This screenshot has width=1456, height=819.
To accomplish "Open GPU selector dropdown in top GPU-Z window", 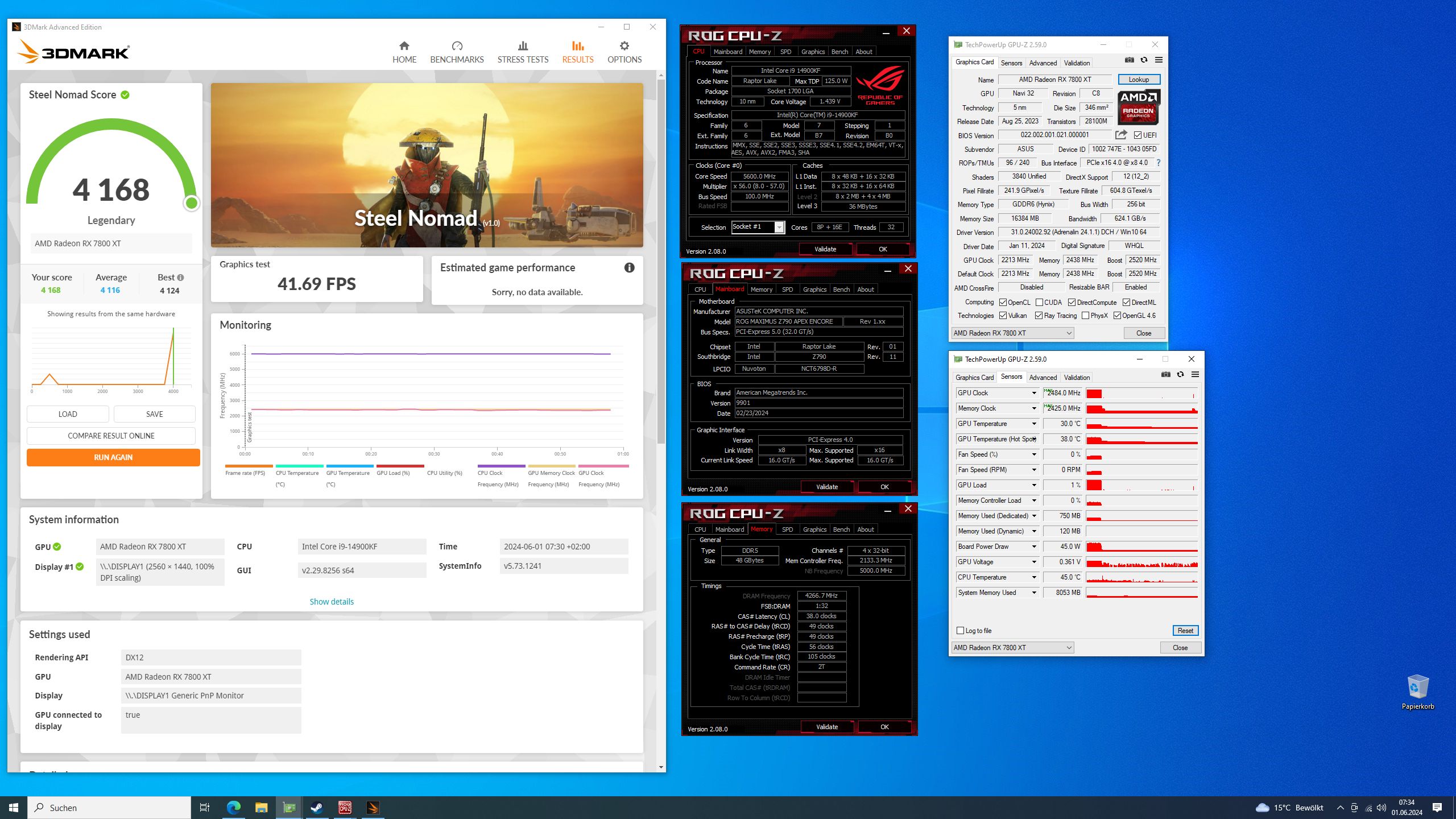I will point(1013,333).
